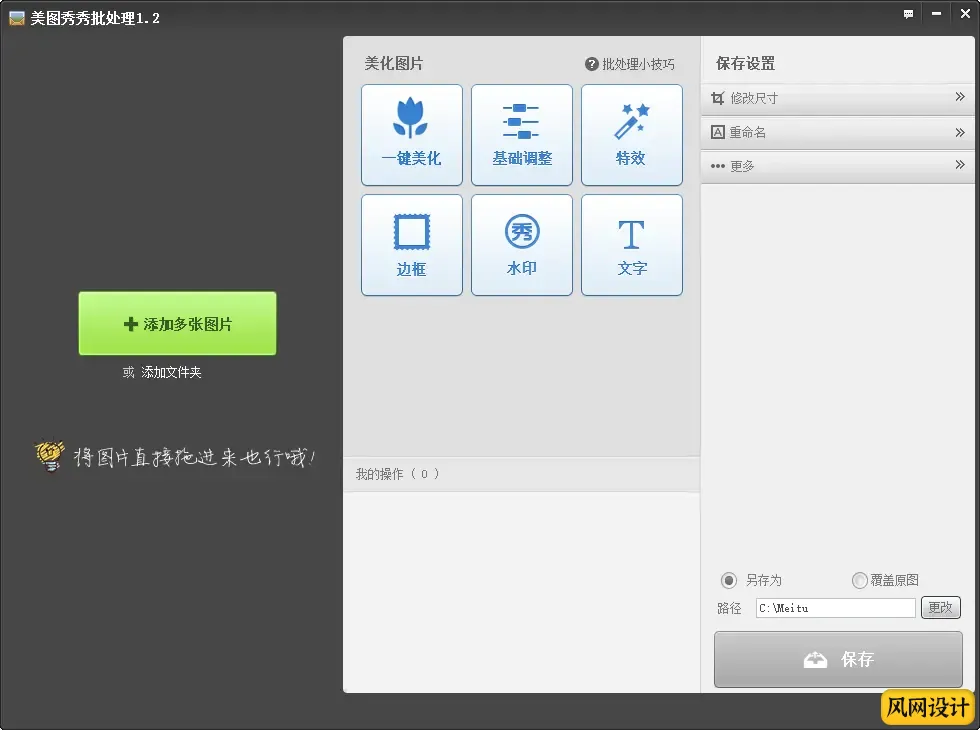Click the C:\Meitu path input field
Viewport: 980px width, 730px height.
click(834, 608)
